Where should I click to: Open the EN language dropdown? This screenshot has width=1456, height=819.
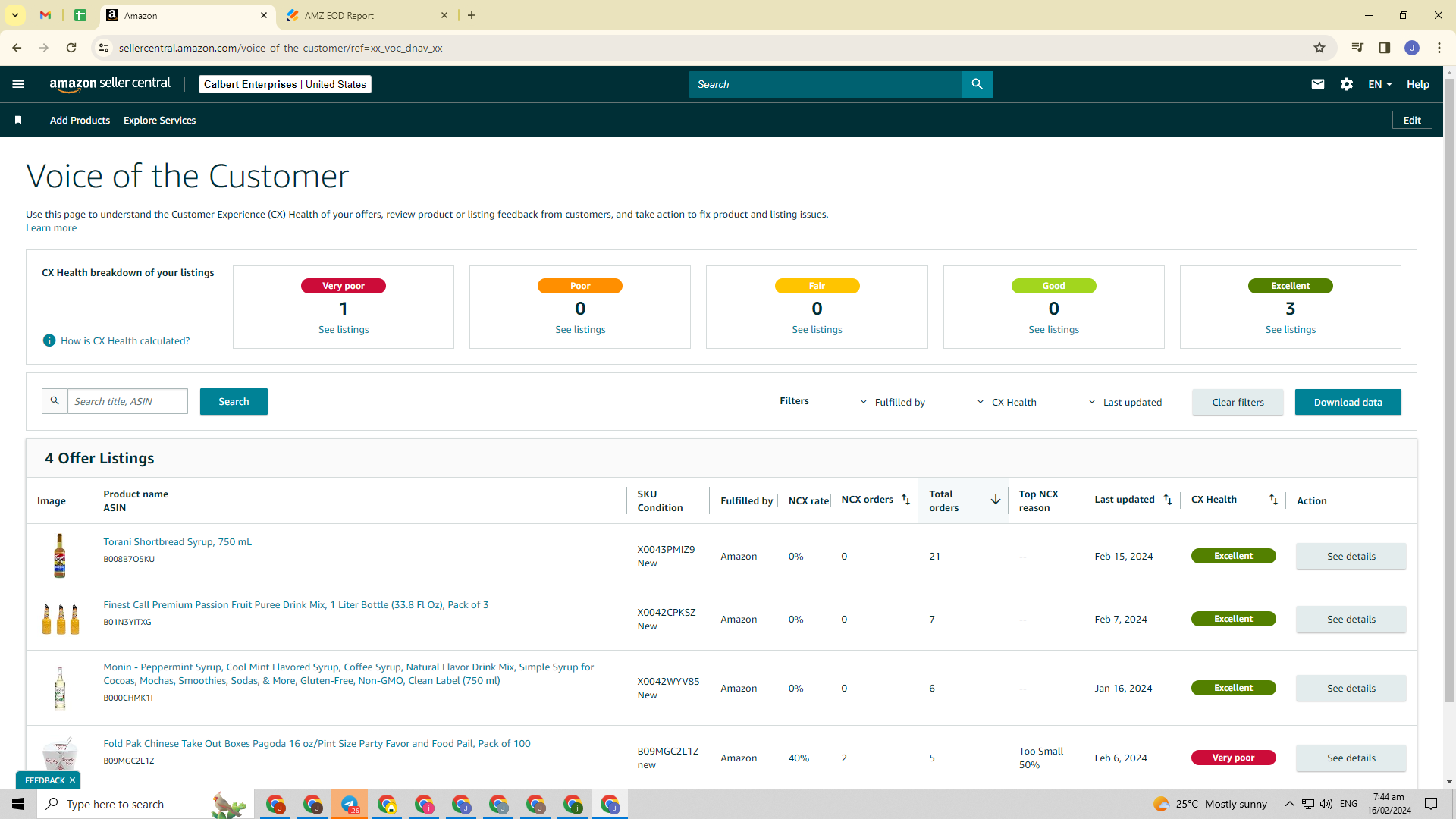pyautogui.click(x=1380, y=84)
